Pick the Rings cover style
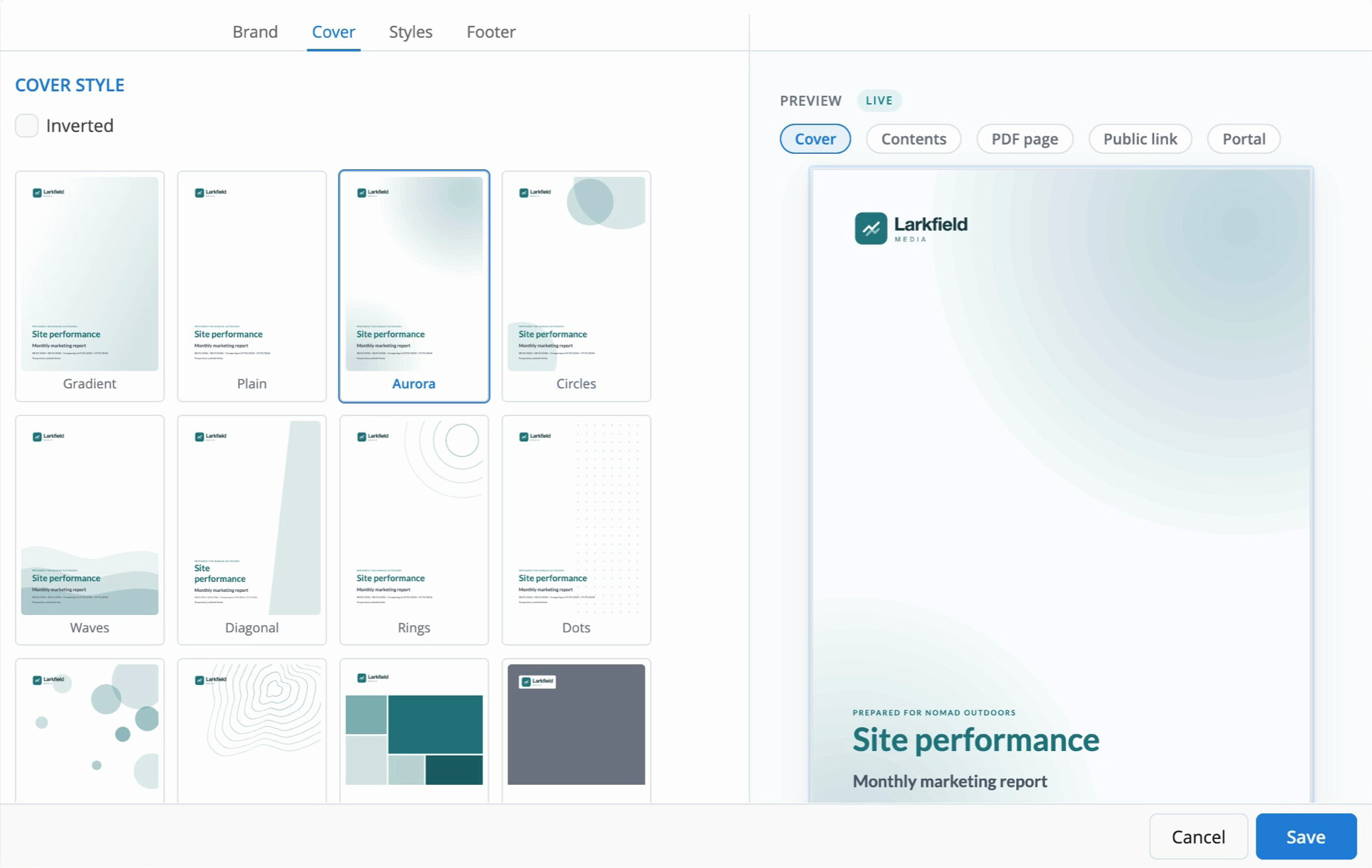This screenshot has width=1372, height=868. tap(414, 530)
